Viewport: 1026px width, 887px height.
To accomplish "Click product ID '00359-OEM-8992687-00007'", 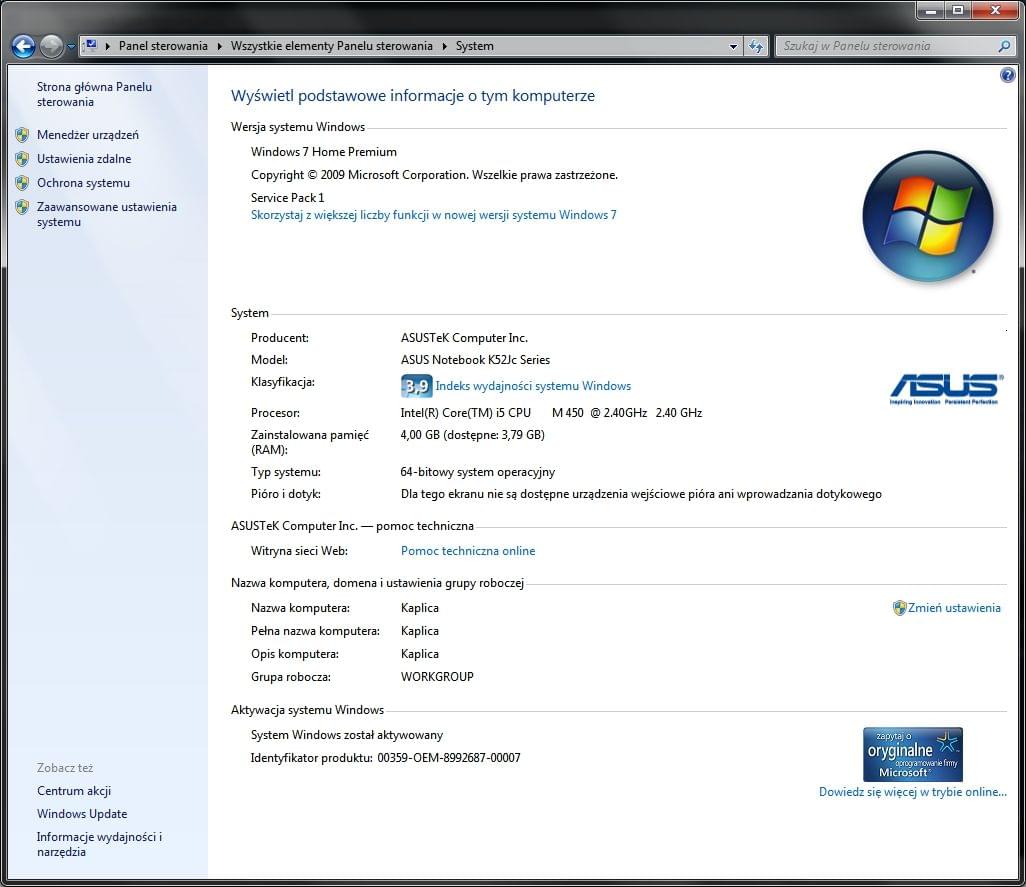I will pyautogui.click(x=449, y=758).
